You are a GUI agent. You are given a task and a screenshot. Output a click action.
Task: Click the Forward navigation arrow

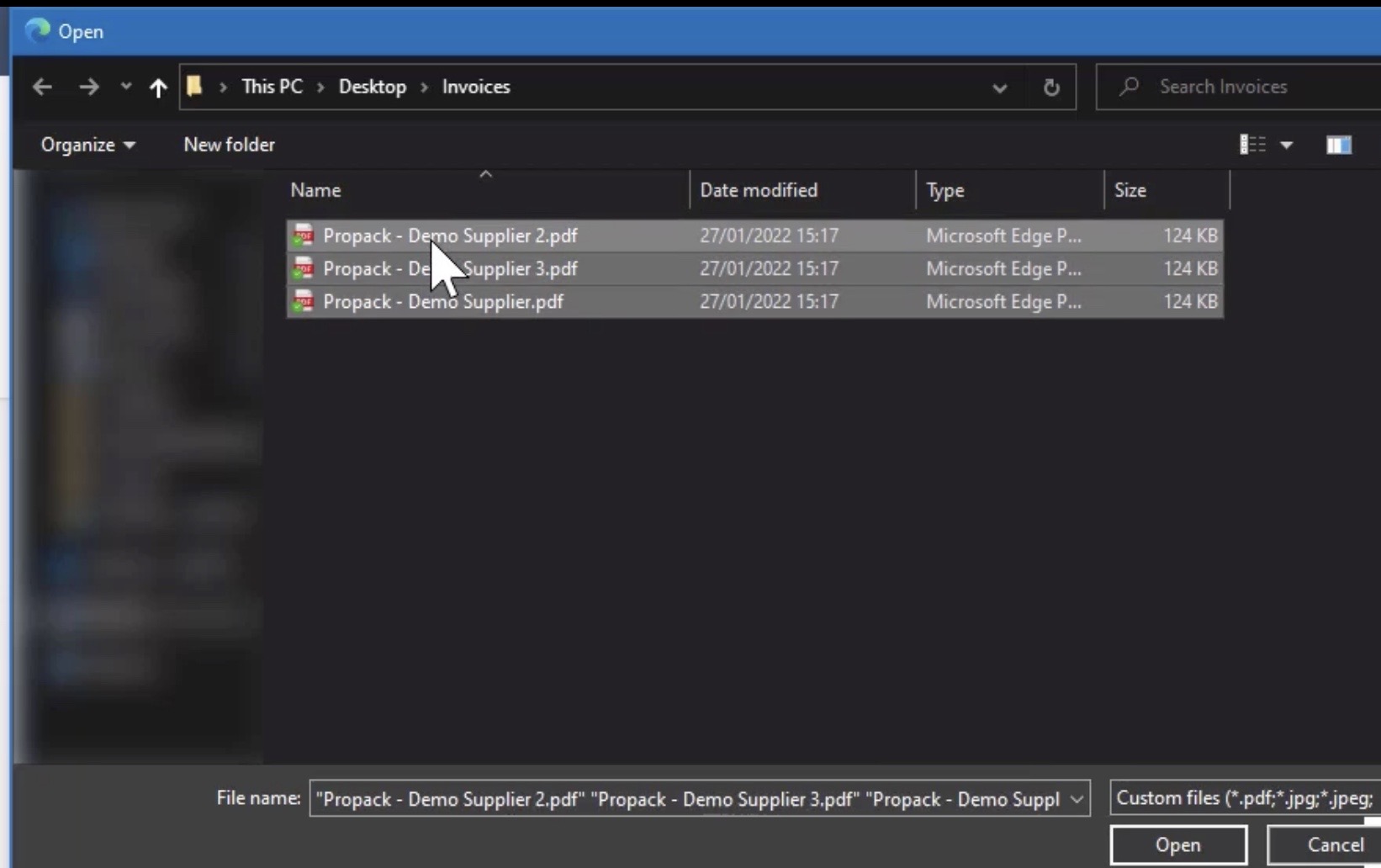tap(88, 87)
